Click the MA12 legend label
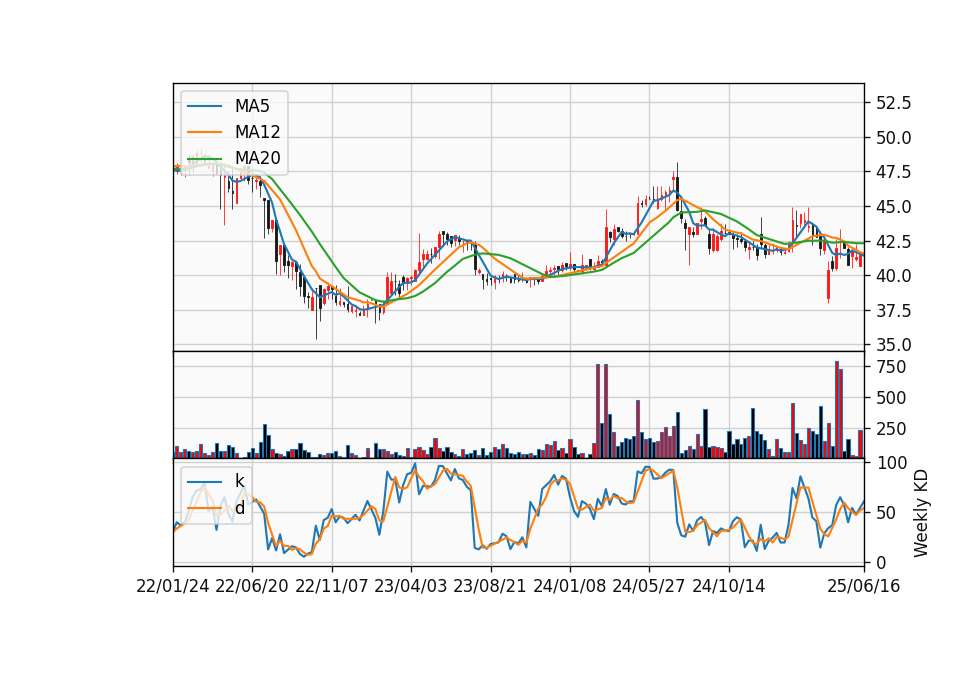The image size is (960, 690). 257,132
